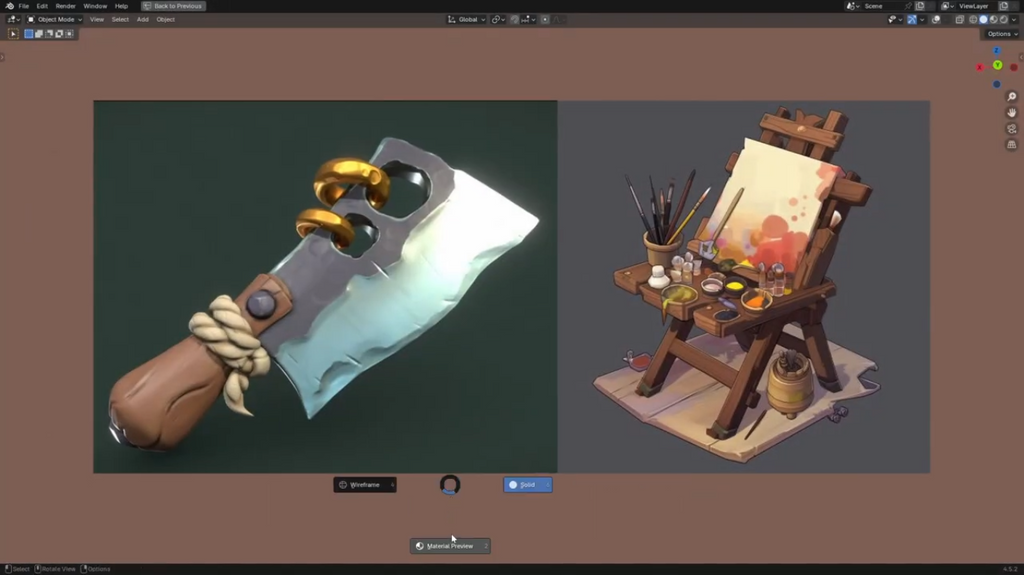Select the tweak select tool icon
The height and width of the screenshot is (575, 1024).
(13, 34)
